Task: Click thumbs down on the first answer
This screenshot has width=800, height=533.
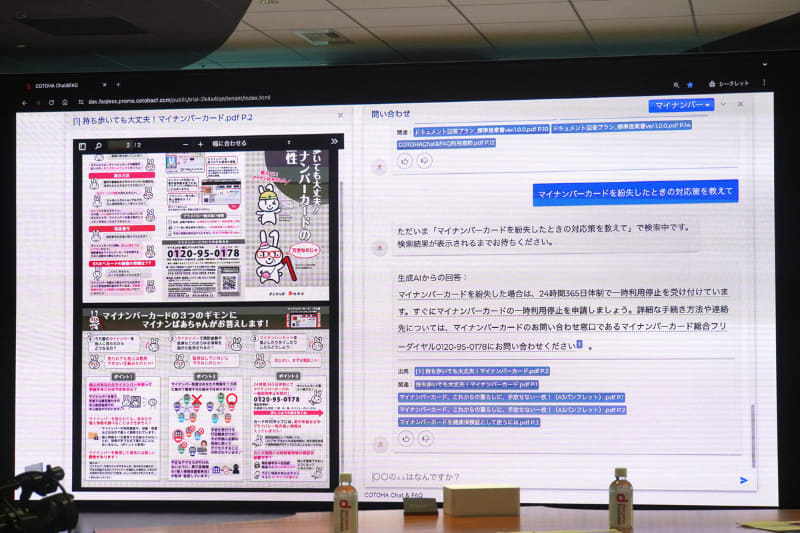Action: pyautogui.click(x=424, y=161)
